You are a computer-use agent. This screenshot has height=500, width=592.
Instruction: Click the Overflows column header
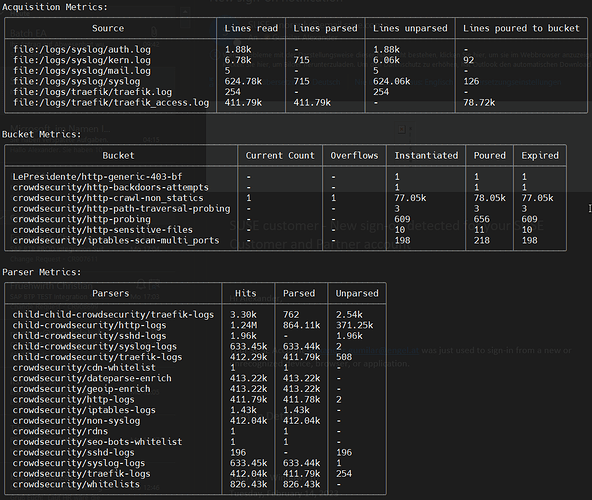coord(354,156)
